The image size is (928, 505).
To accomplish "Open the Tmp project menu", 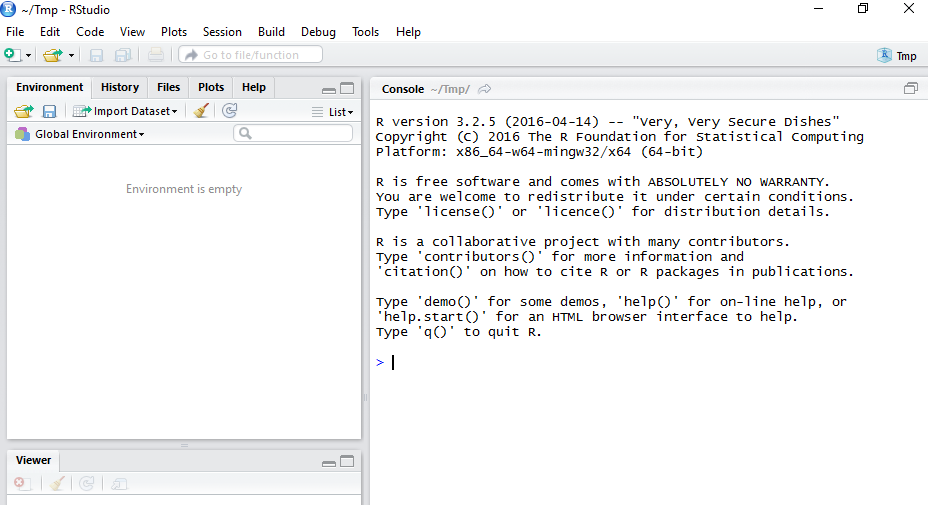I will (x=897, y=56).
